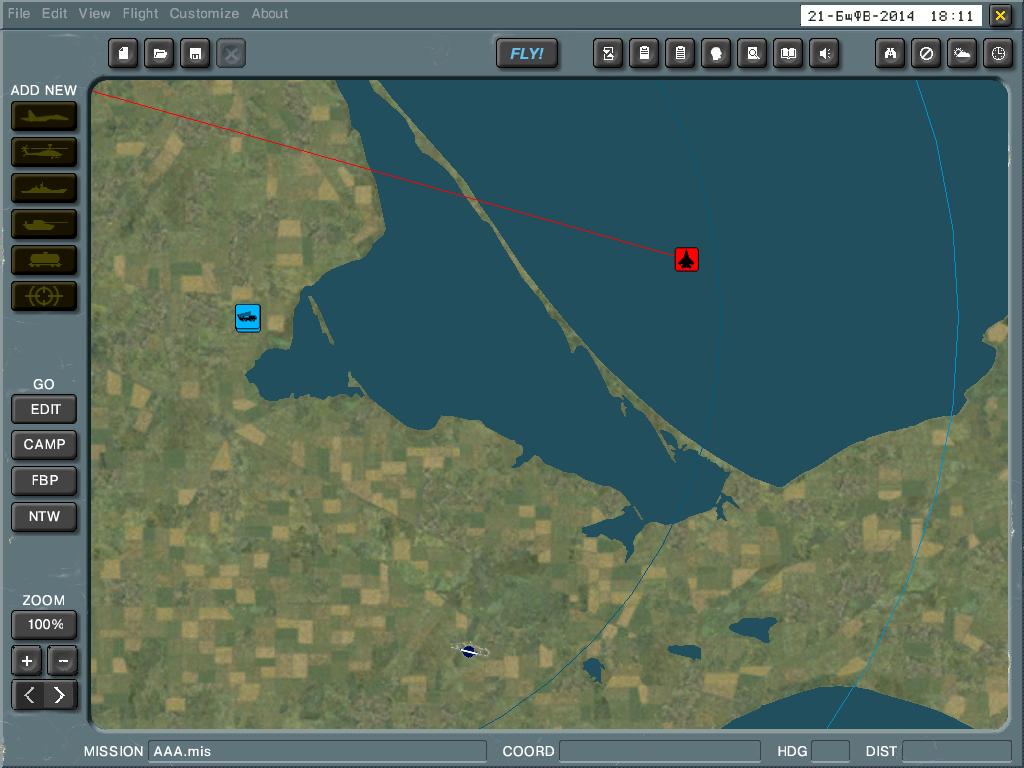The width and height of the screenshot is (1024, 768).
Task: Save the mission with the floppy disk icon
Action: (195, 54)
